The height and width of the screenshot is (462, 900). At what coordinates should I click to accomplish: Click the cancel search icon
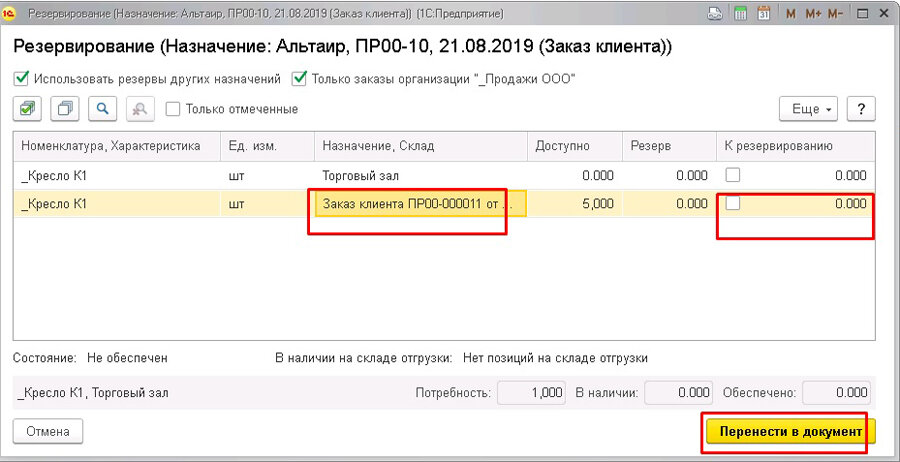coord(140,109)
